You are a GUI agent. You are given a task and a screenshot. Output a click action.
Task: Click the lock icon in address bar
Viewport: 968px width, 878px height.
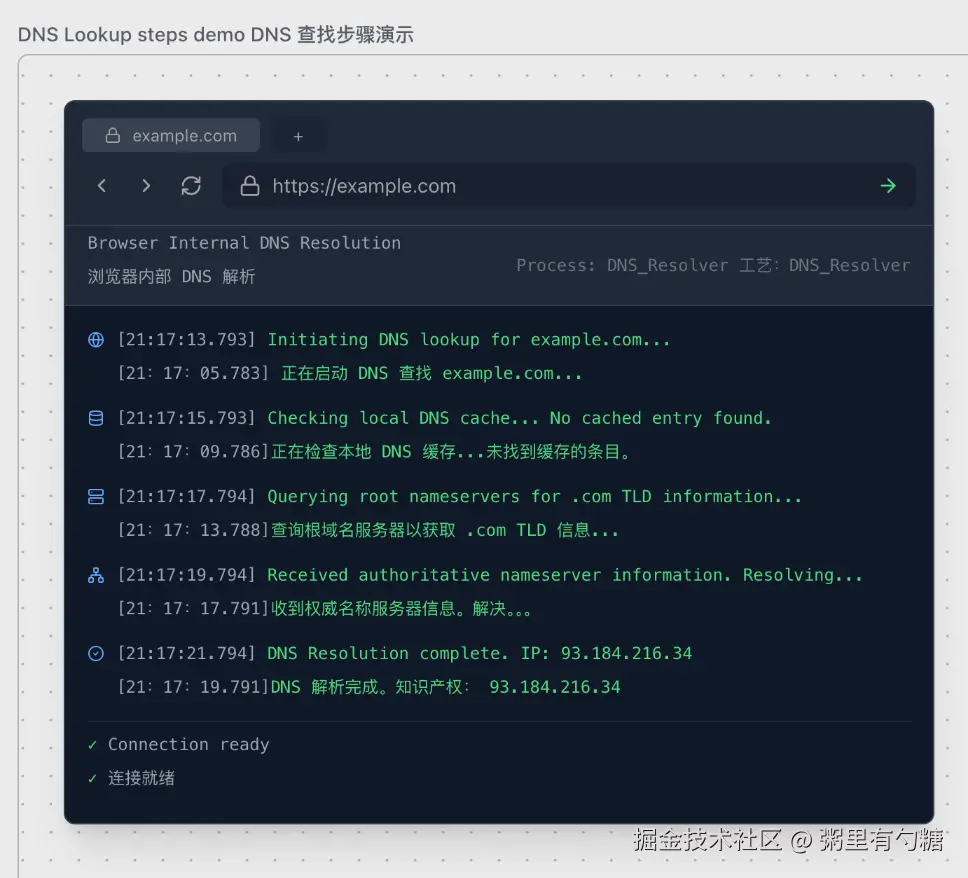(x=250, y=186)
